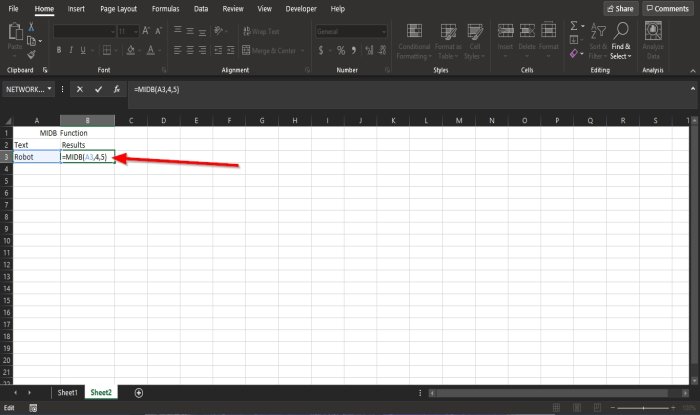Toggle Bold formatting
This screenshot has width=700, height=415.
point(59,50)
